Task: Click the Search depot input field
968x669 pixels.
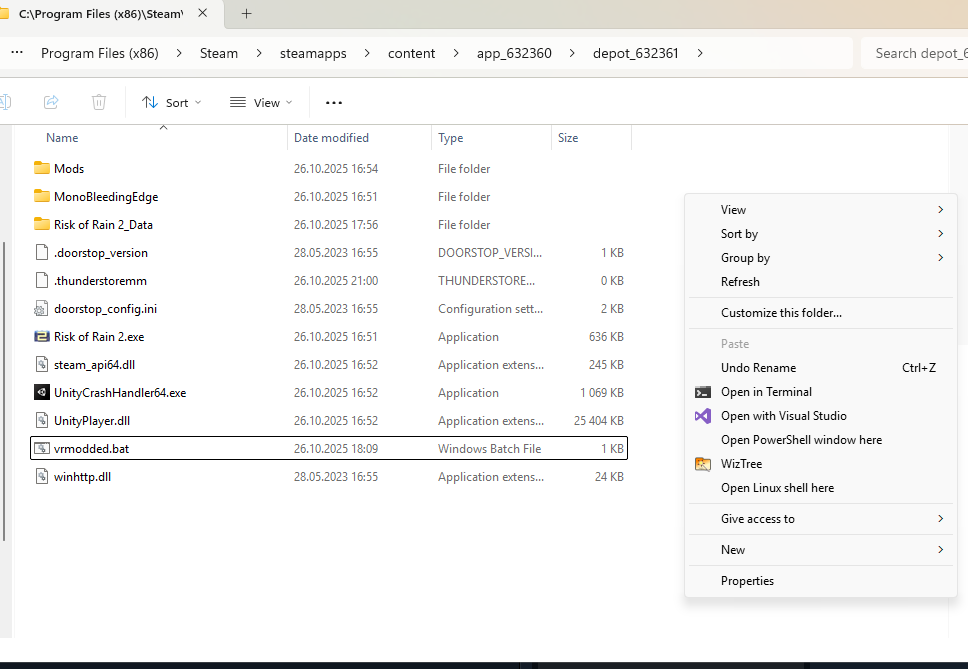Action: (914, 53)
